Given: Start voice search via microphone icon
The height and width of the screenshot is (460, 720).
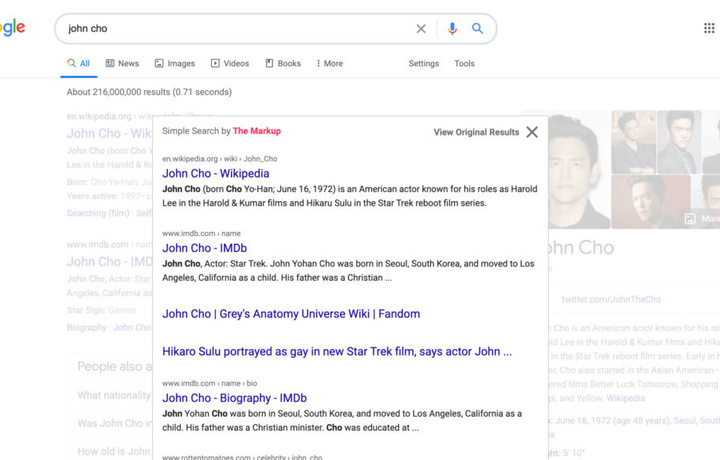Looking at the screenshot, I should pyautogui.click(x=452, y=28).
